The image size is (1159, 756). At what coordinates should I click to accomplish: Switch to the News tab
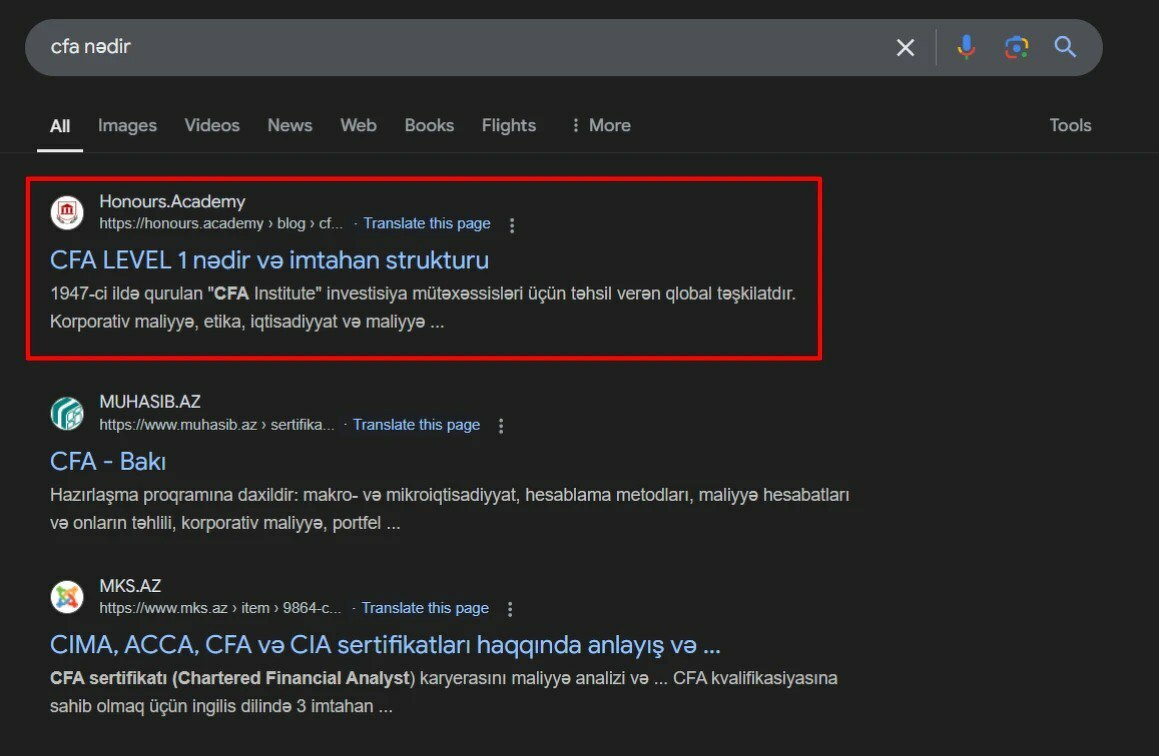pos(289,125)
